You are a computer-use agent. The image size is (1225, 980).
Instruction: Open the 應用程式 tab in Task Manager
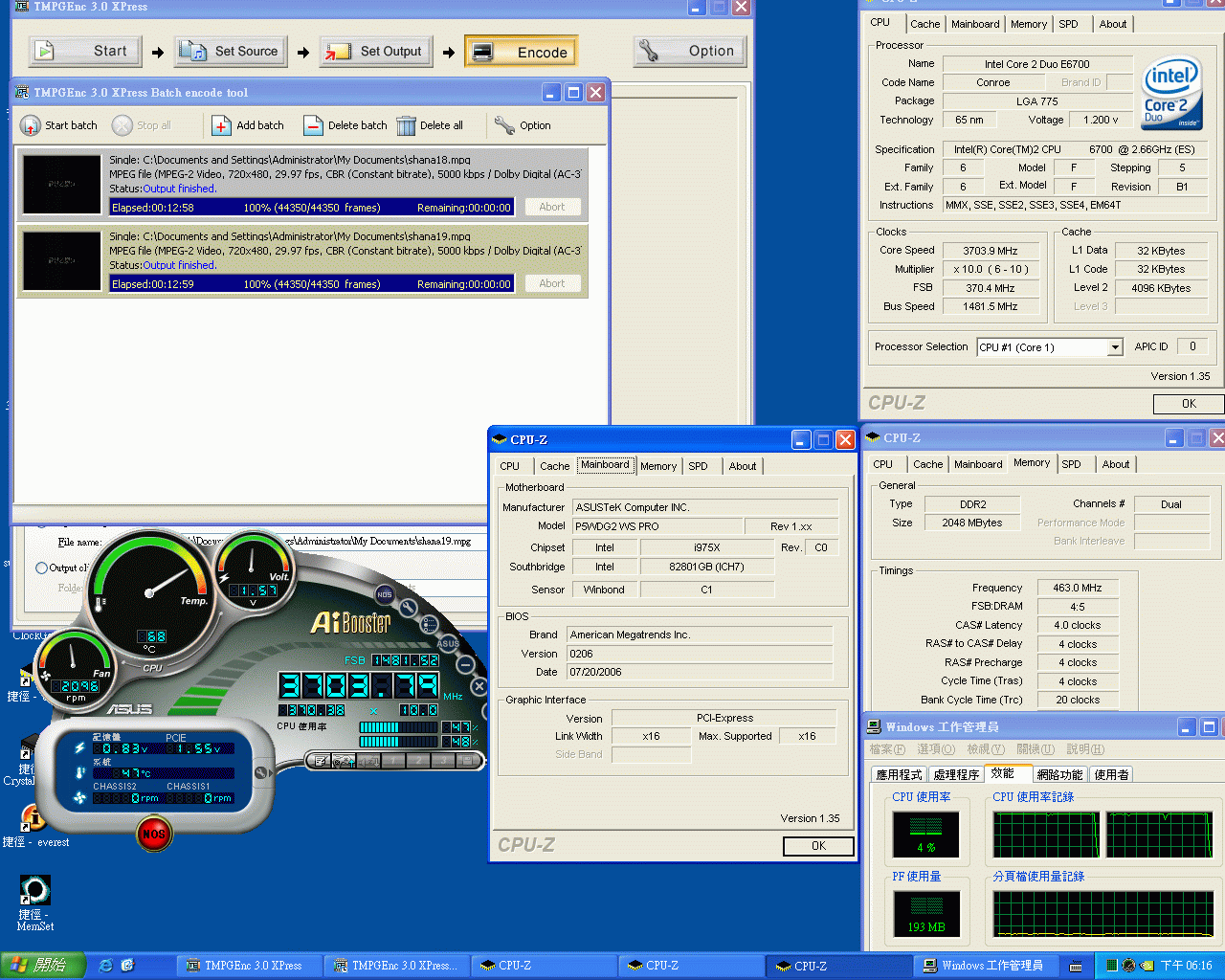coord(900,774)
